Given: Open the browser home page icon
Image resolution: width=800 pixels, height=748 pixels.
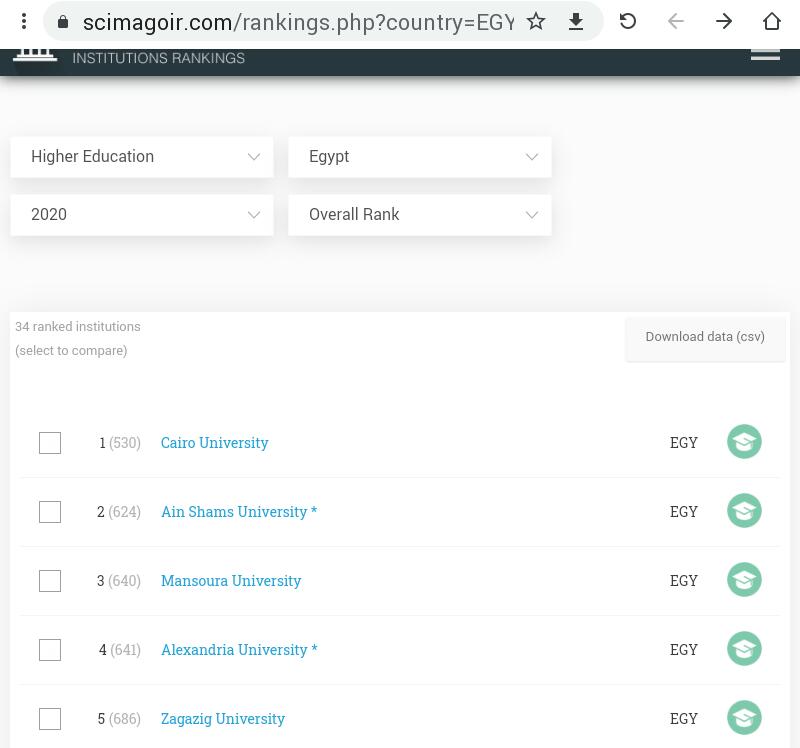Looking at the screenshot, I should click(771, 21).
